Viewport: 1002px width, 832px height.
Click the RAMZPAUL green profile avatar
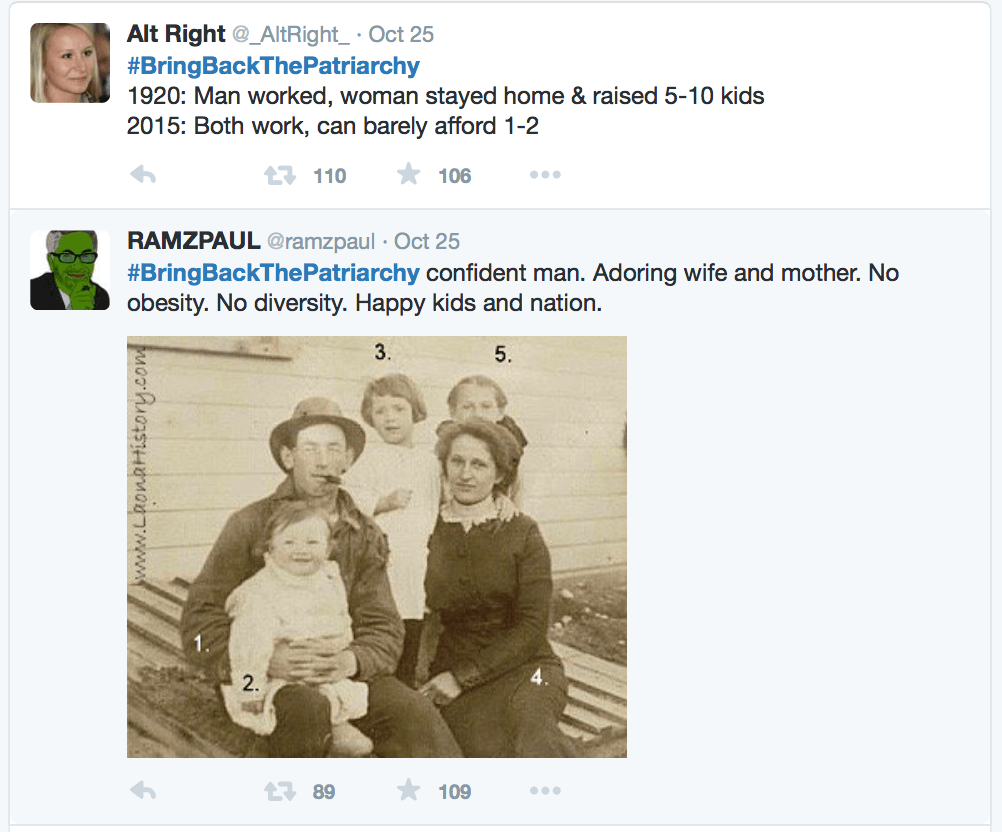(70, 270)
